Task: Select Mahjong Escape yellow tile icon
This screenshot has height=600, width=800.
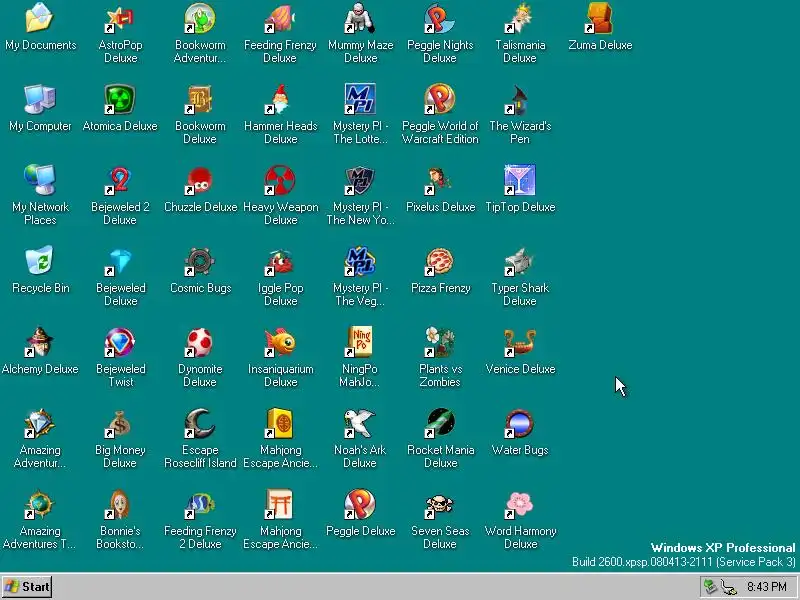Action: [280, 423]
